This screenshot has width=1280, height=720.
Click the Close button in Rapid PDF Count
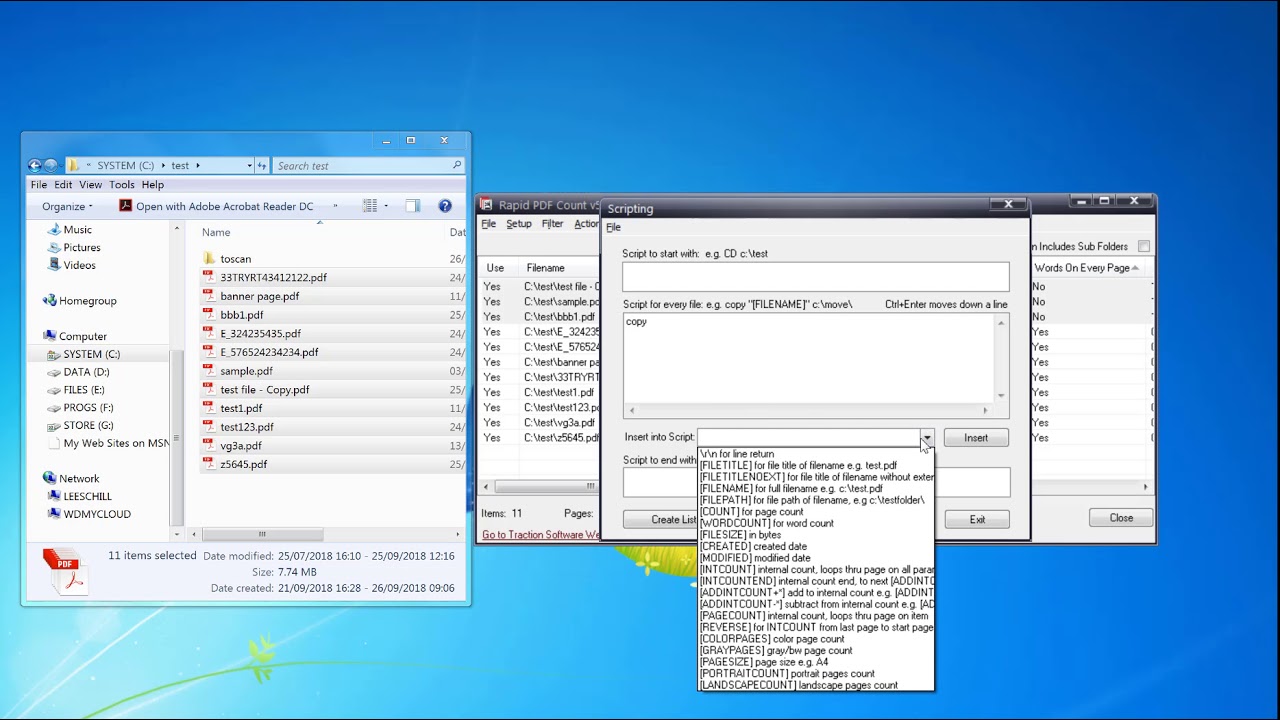coord(1121,518)
